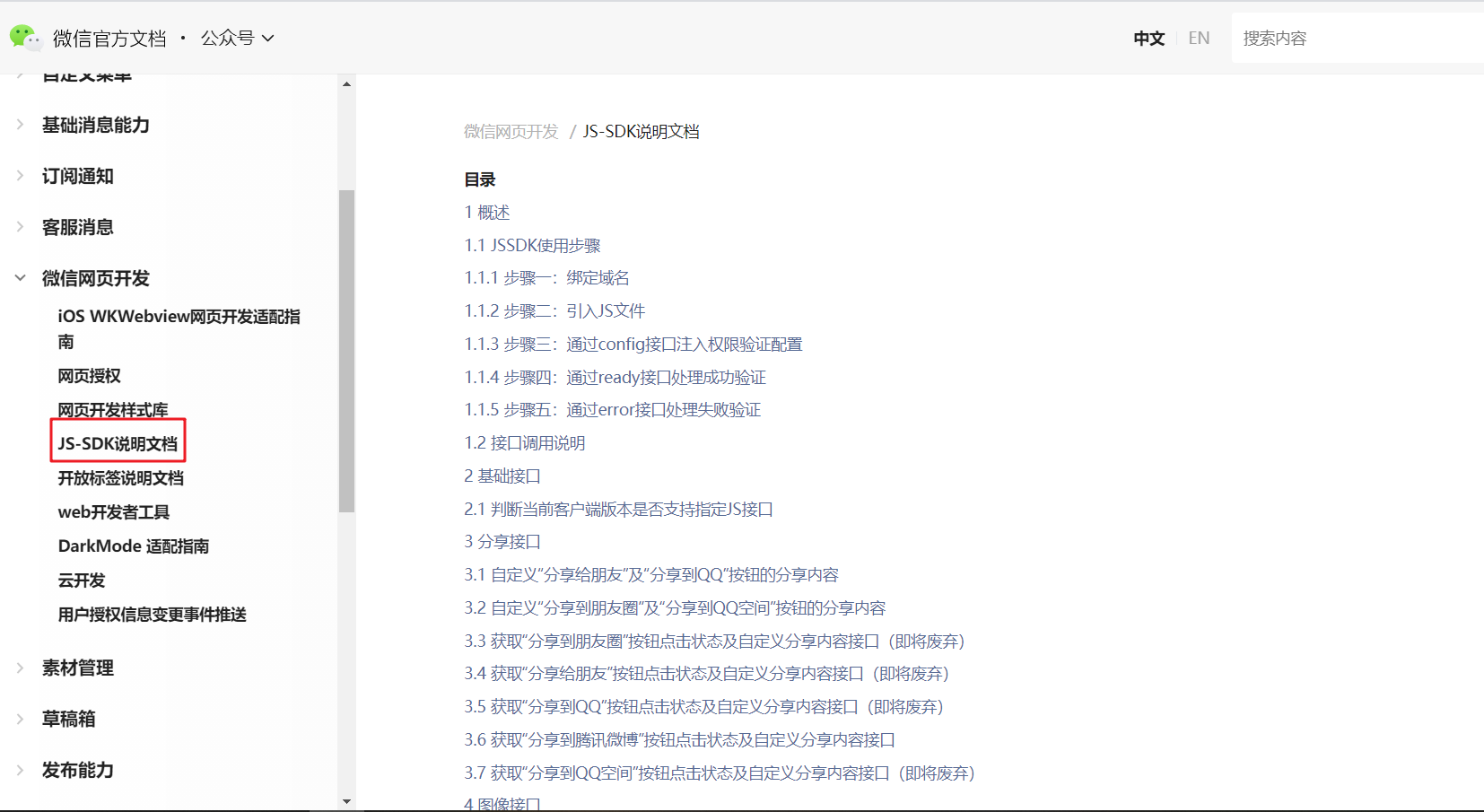Open 客服消息 in sidebar
The width and height of the screenshot is (1484, 812).
pyautogui.click(x=78, y=227)
